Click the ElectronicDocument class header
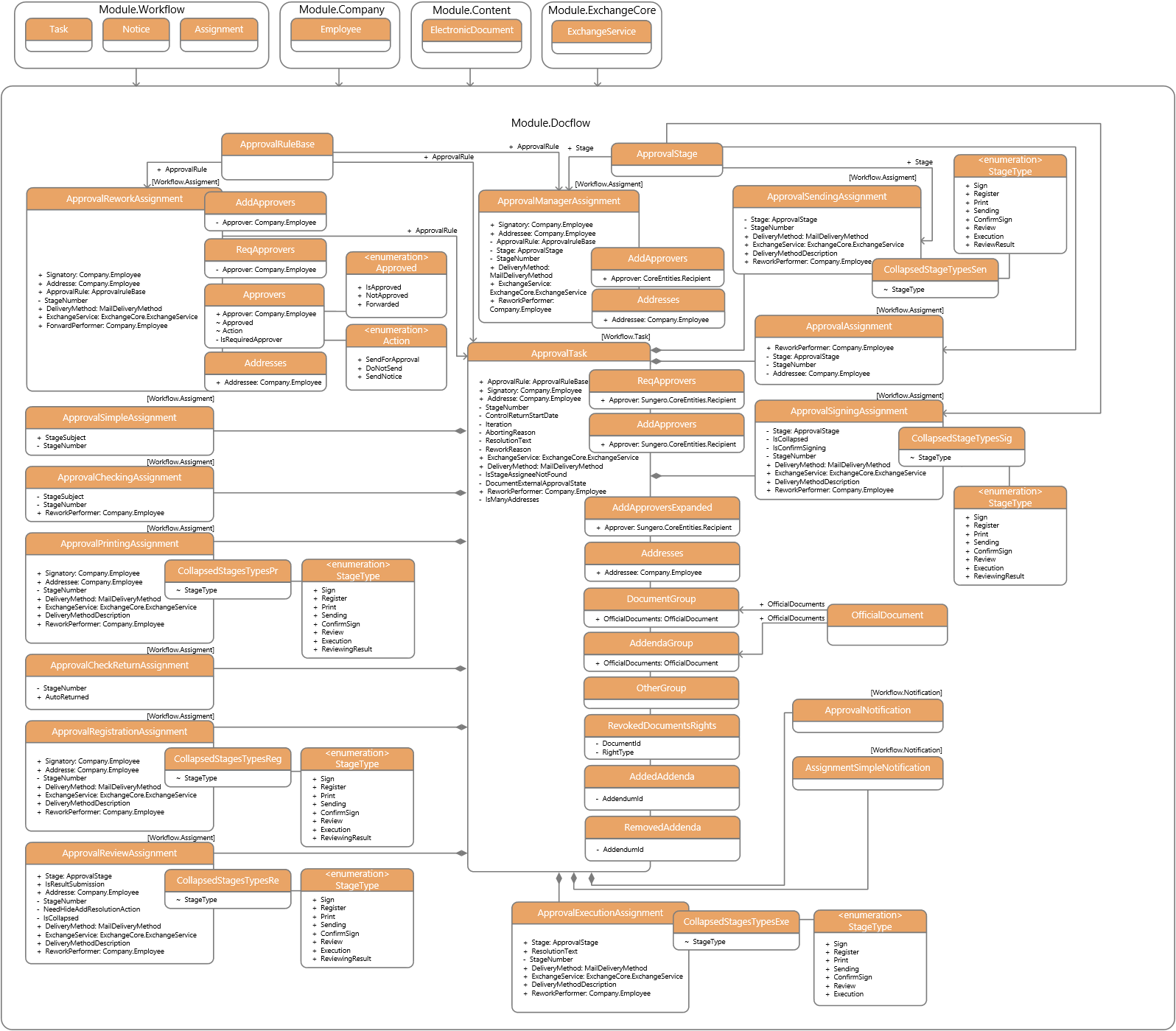 click(x=472, y=30)
